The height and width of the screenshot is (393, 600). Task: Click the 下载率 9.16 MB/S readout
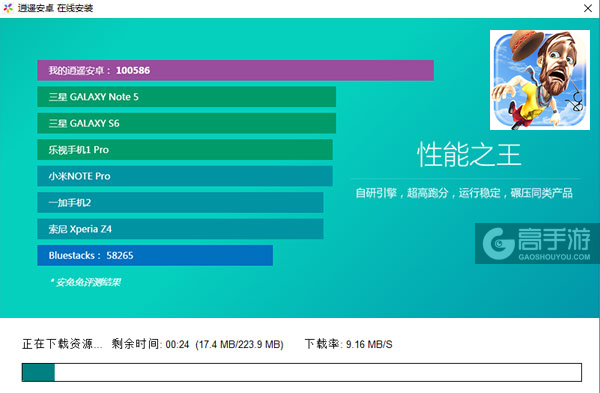[349, 344]
